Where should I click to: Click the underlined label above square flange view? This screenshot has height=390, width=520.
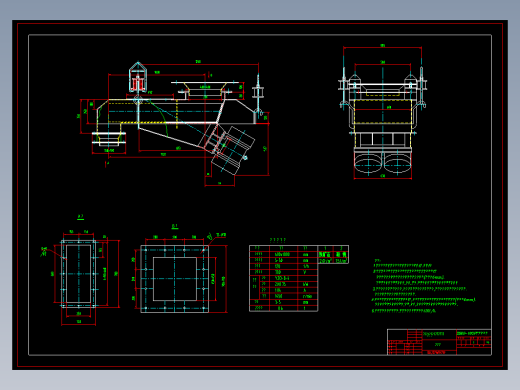175,226
